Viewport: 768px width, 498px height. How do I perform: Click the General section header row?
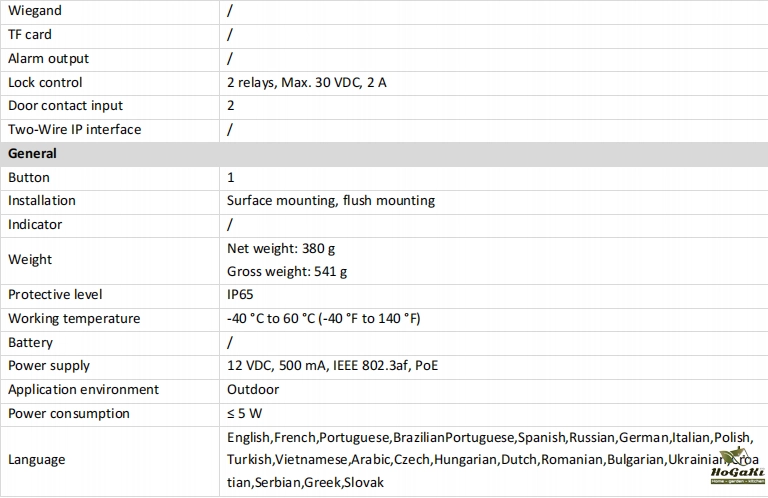(x=32, y=154)
